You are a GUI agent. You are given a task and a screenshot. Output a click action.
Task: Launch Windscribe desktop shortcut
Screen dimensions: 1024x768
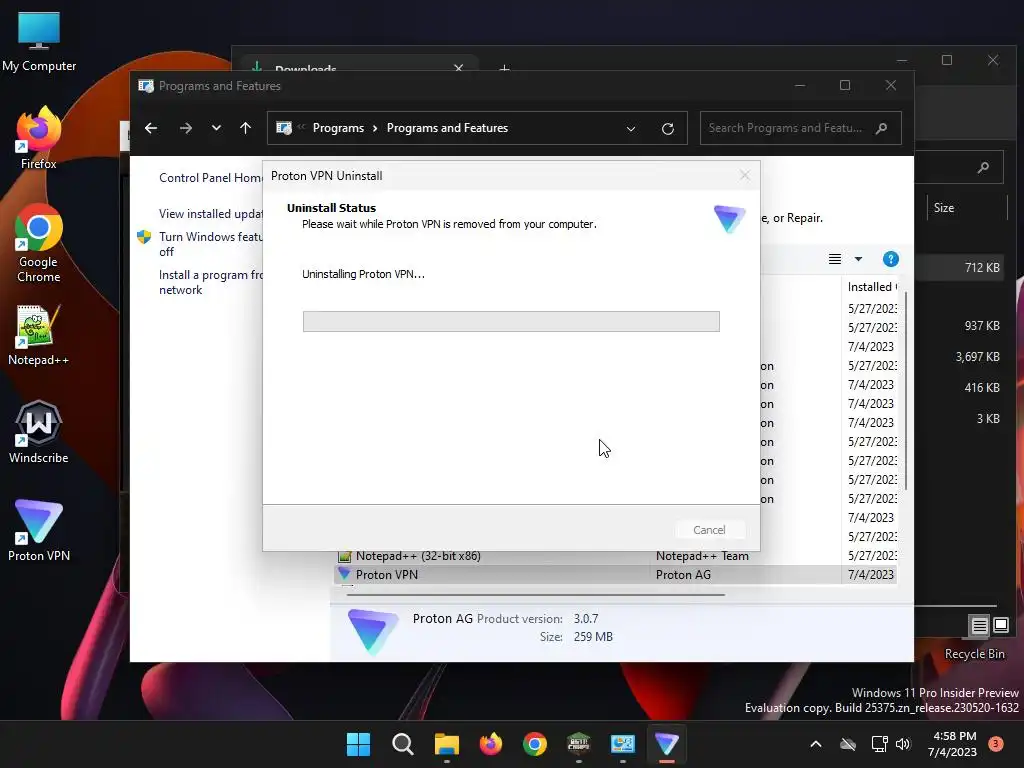click(39, 432)
